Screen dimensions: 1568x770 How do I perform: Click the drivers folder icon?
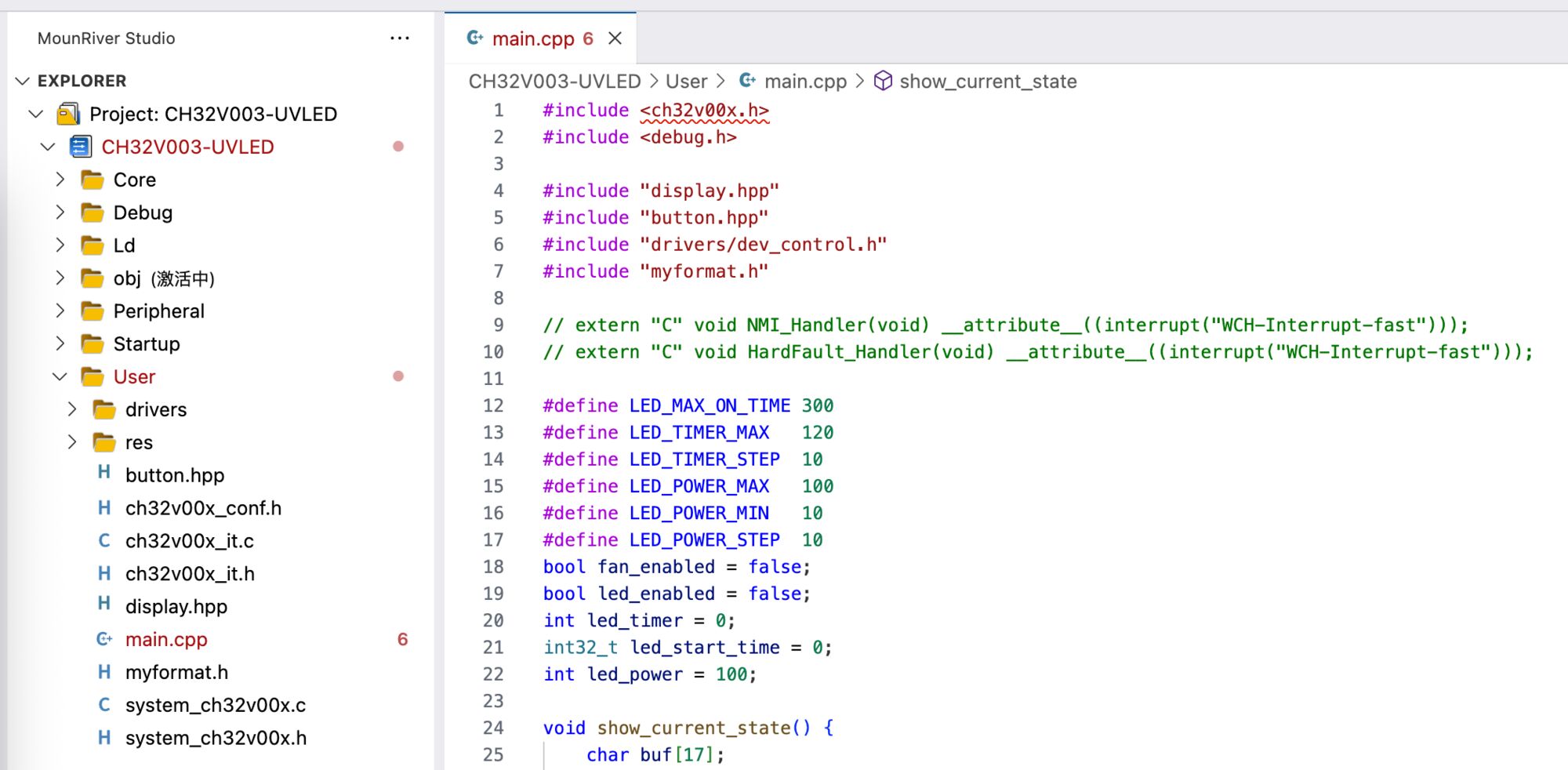(x=104, y=410)
